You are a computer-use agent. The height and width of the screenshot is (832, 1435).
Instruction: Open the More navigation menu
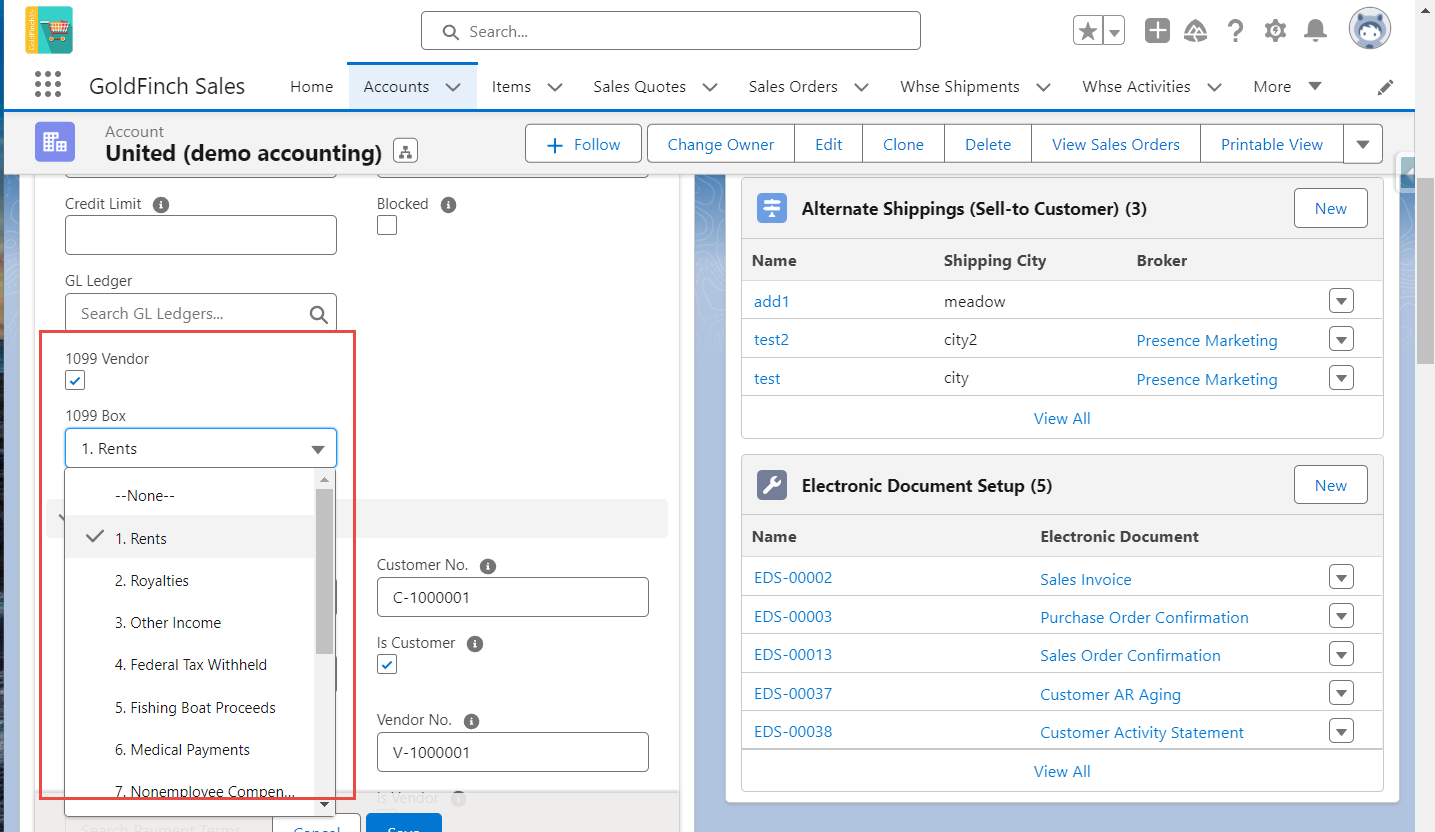coord(1288,87)
